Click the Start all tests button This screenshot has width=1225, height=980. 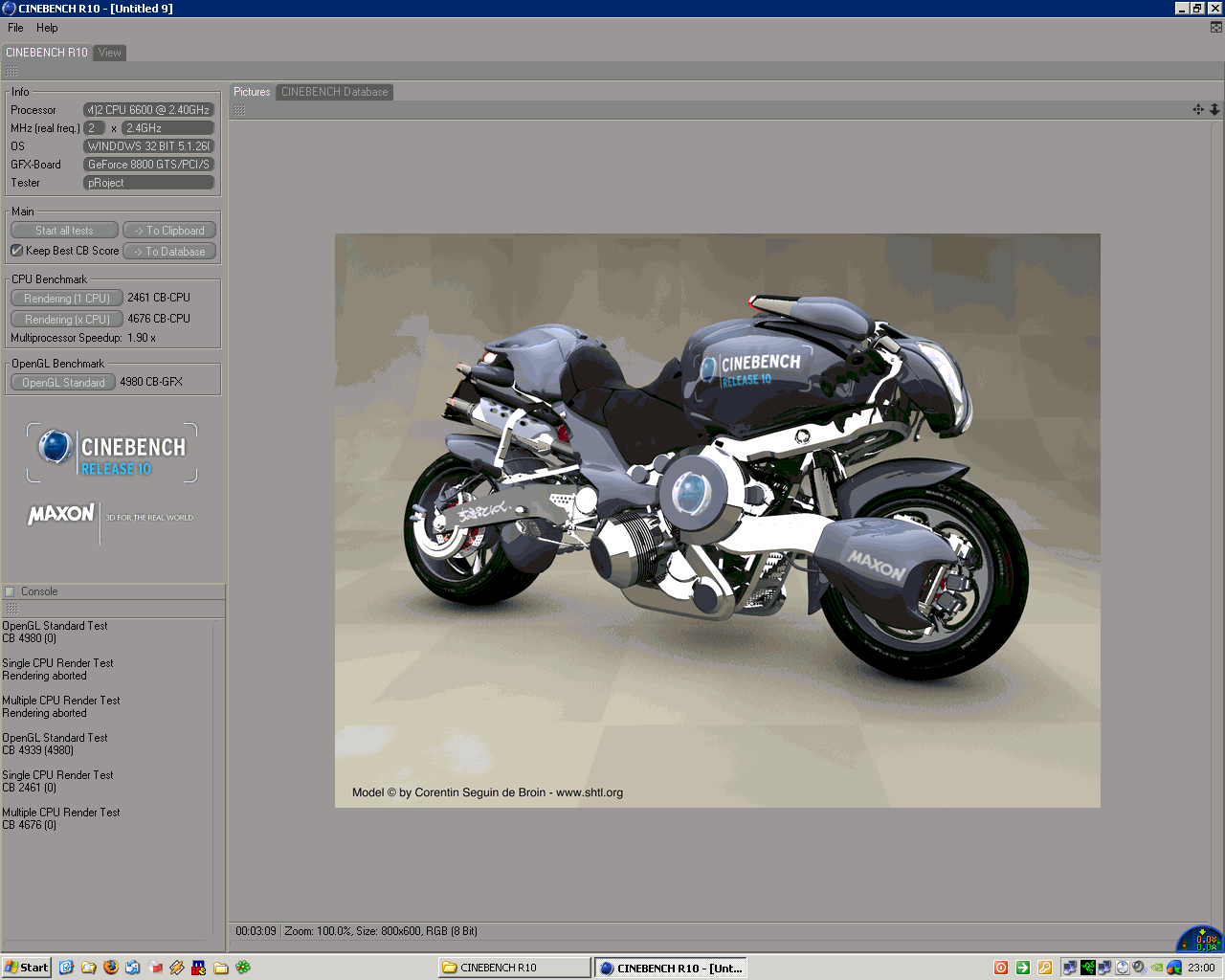pyautogui.click(x=64, y=231)
